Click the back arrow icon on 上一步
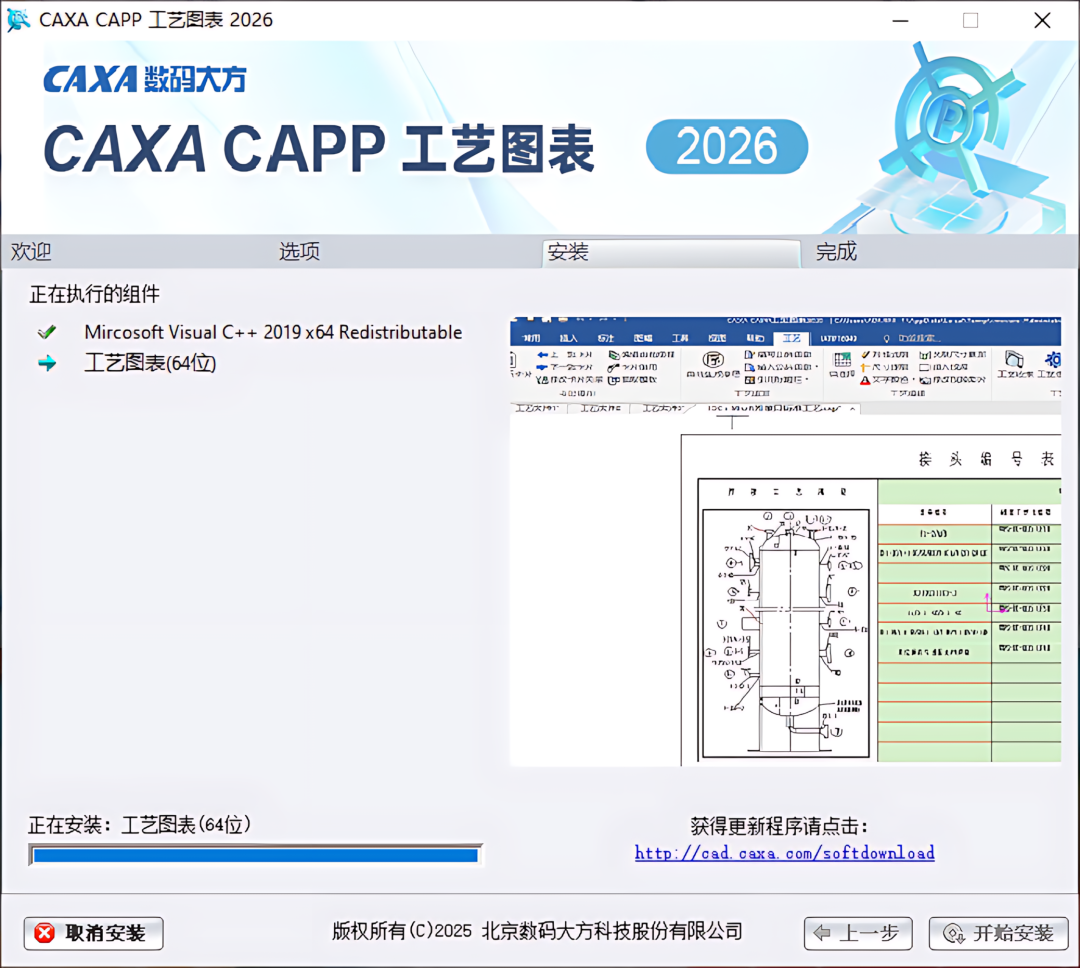The height and width of the screenshot is (968, 1080). pyautogui.click(x=821, y=934)
